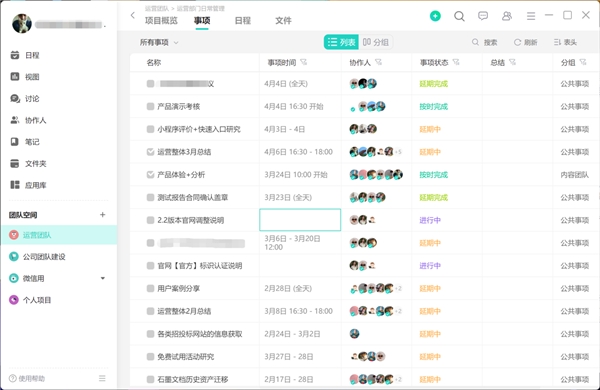Open the chat message icon
This screenshot has width=600, height=390.
click(483, 16)
